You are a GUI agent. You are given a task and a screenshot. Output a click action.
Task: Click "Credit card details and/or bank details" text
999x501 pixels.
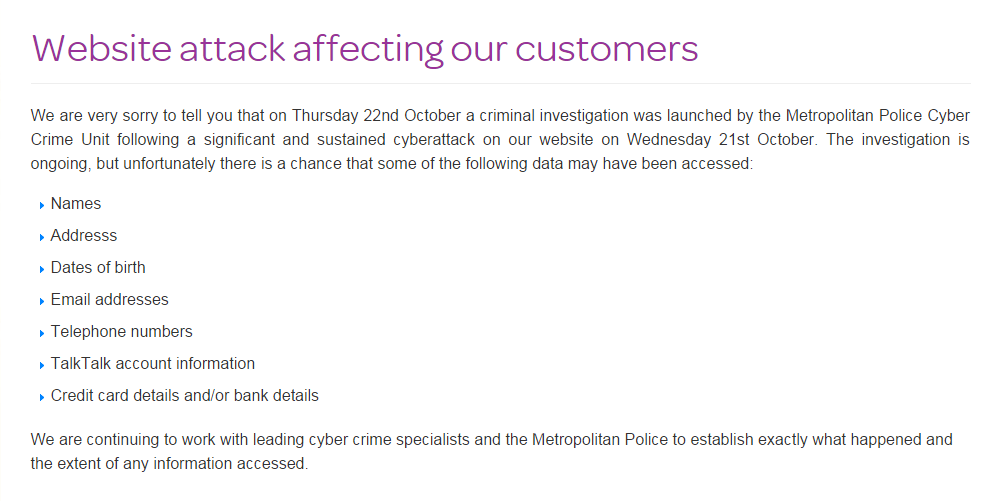point(185,396)
